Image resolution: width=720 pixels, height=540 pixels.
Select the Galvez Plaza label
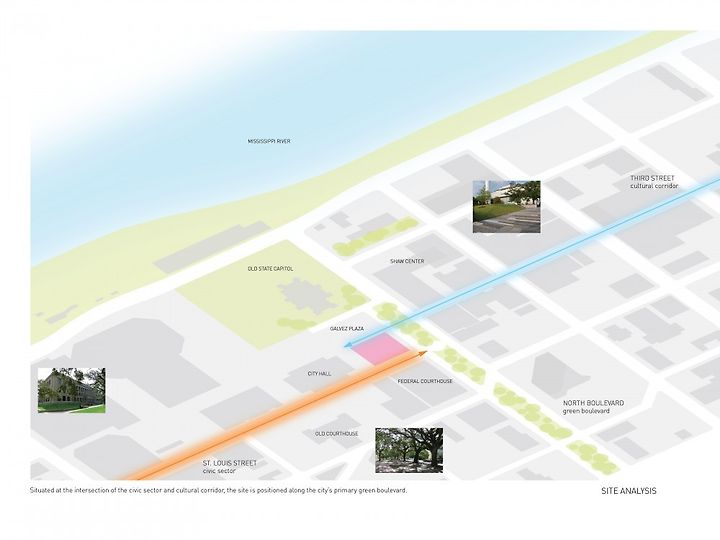347,329
